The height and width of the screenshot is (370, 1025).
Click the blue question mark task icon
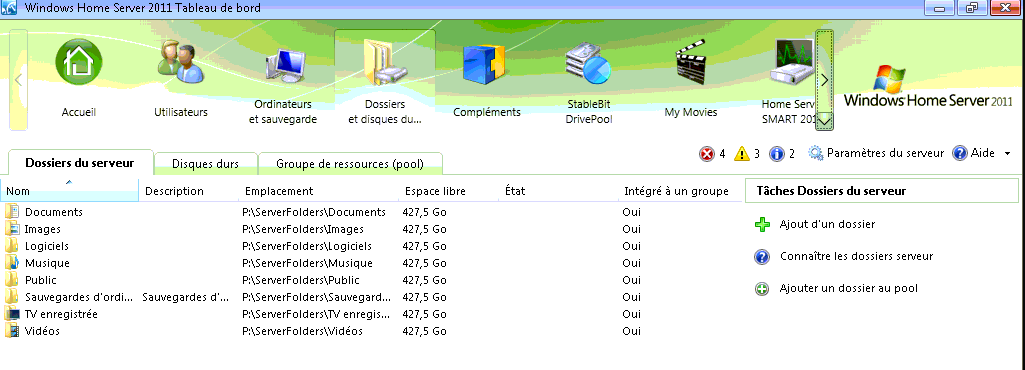tap(762, 256)
